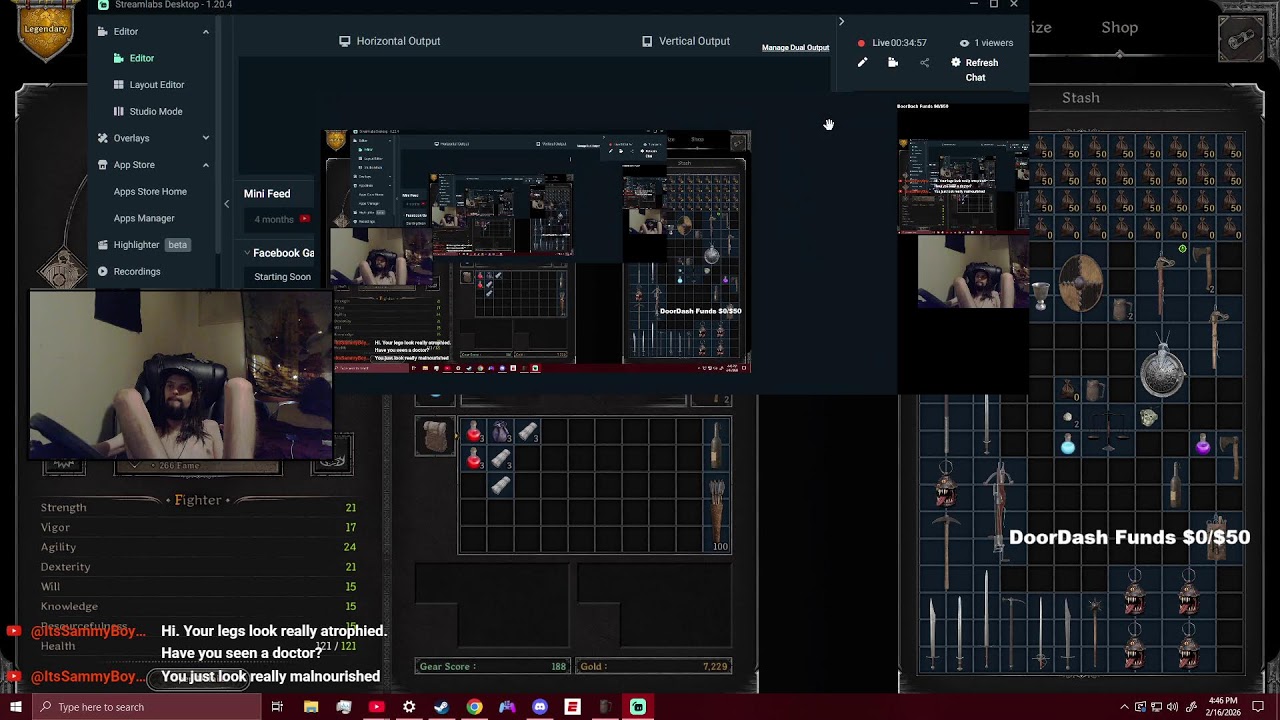Image resolution: width=1280 pixels, height=720 pixels.
Task: Click the Gold amount field
Action: coord(654,666)
